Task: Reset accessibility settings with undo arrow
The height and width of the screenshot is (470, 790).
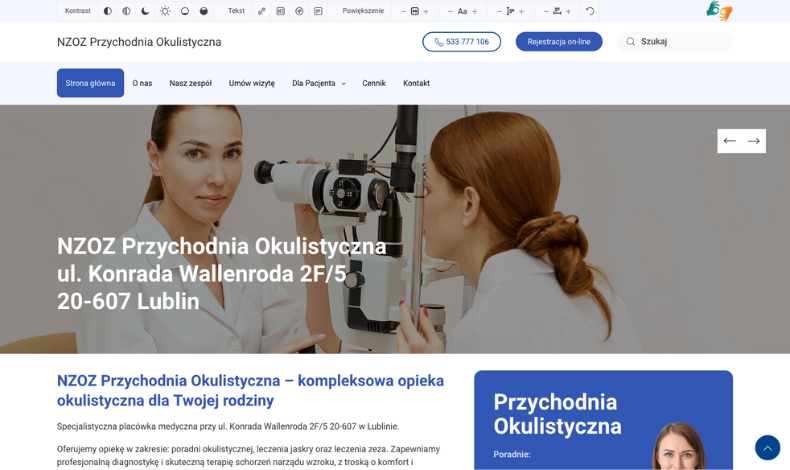Action: coord(590,11)
